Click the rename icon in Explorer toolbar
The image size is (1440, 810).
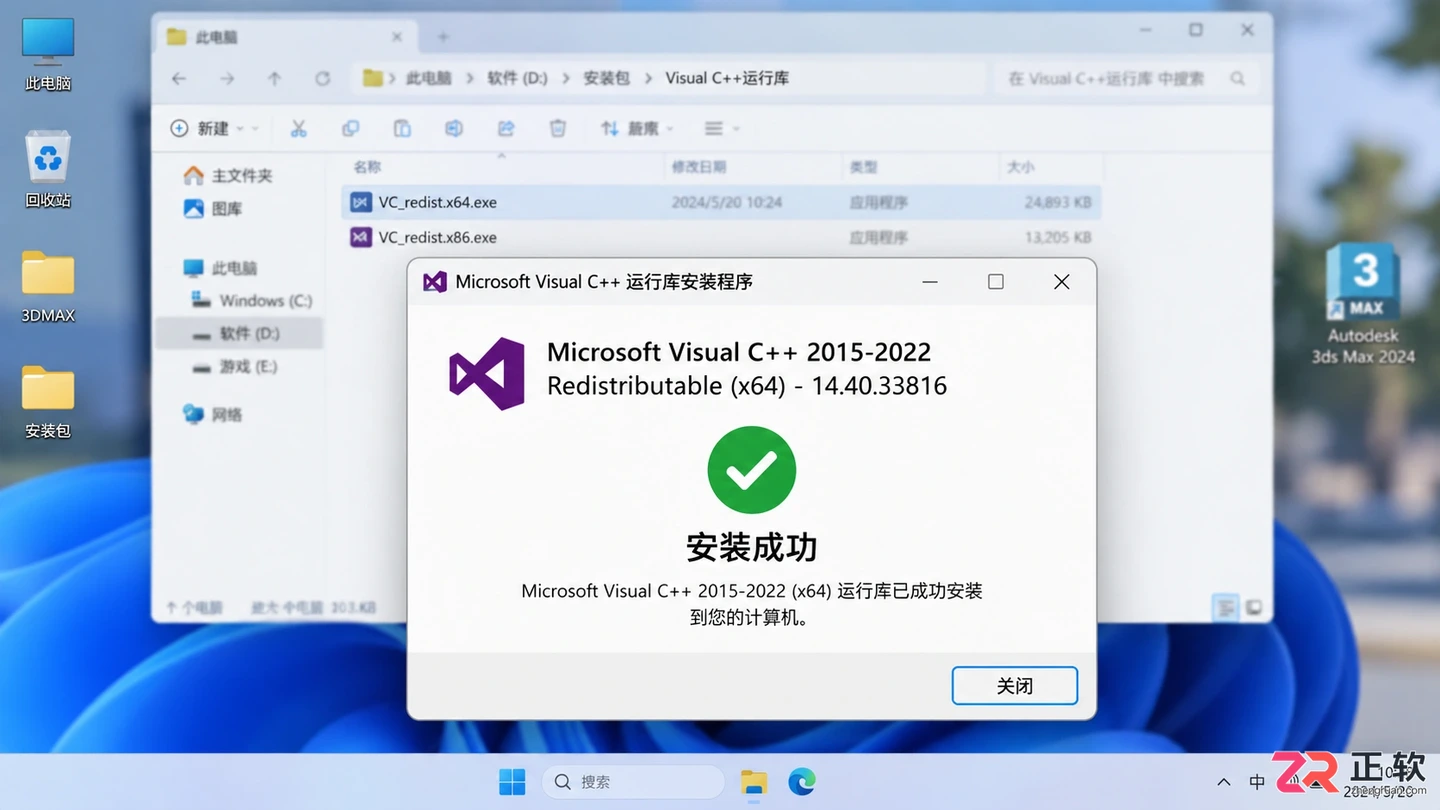(454, 128)
